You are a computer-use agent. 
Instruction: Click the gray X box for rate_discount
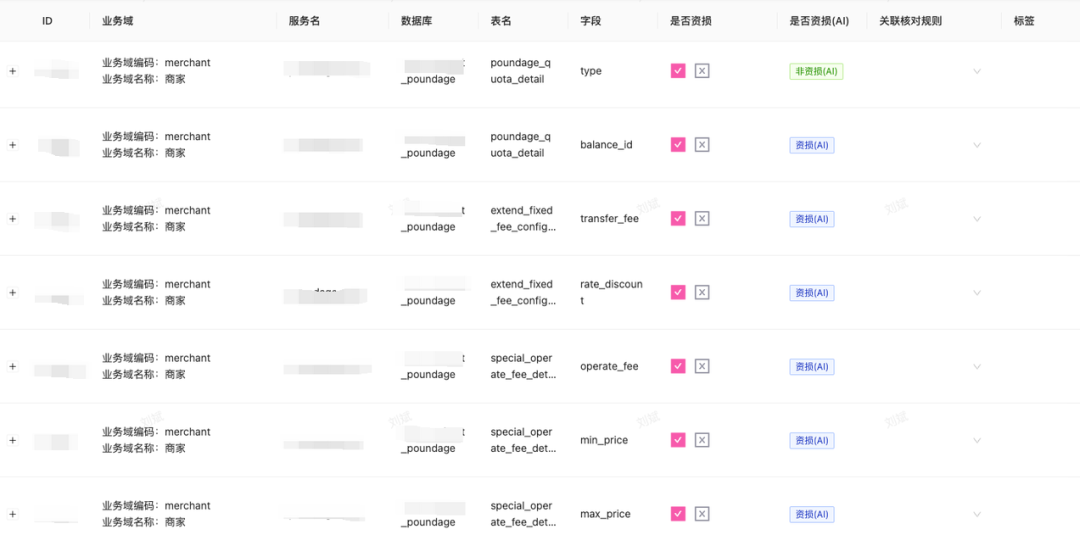click(702, 293)
